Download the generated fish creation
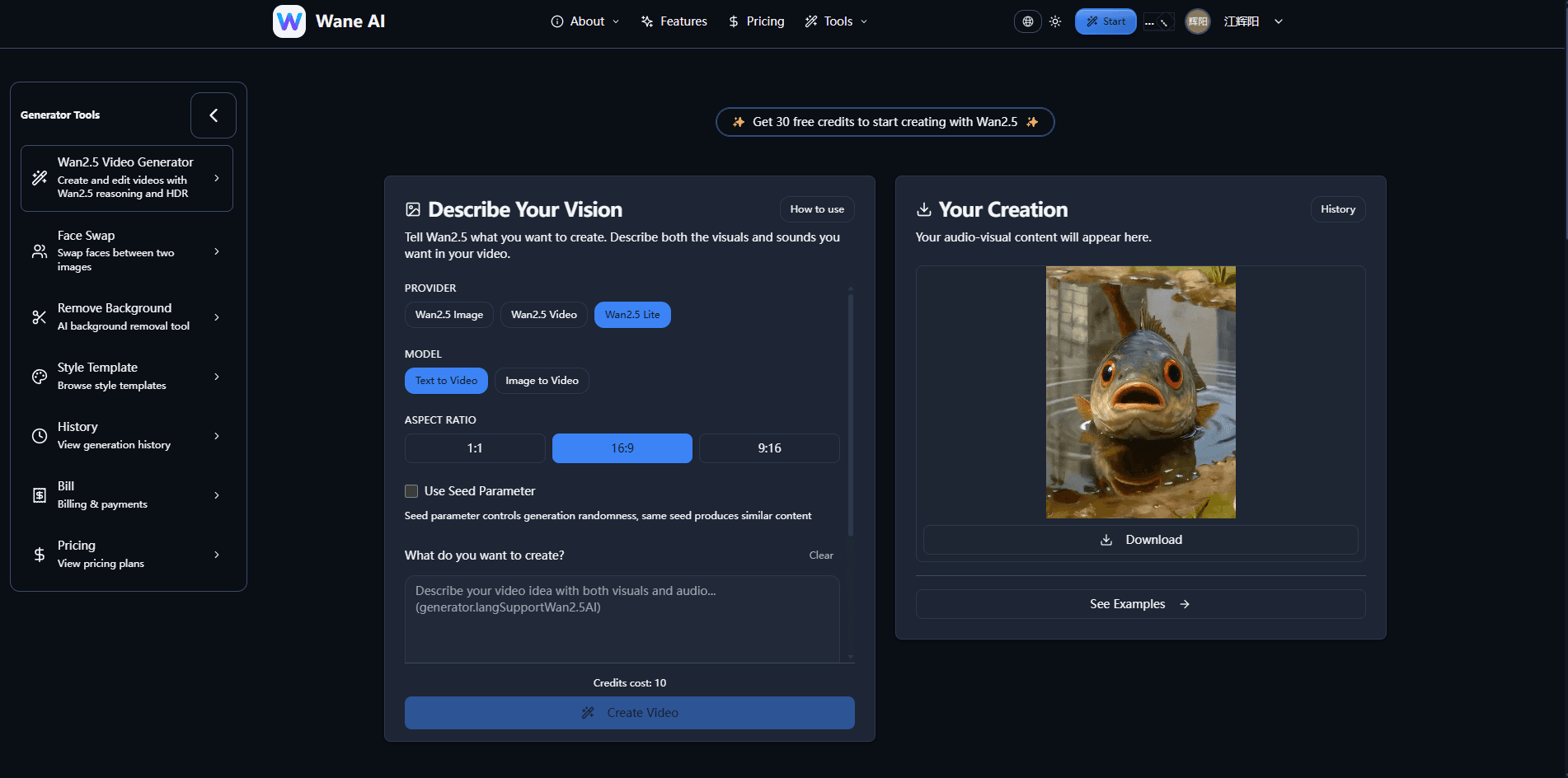This screenshot has height=778, width=1568. click(1141, 540)
